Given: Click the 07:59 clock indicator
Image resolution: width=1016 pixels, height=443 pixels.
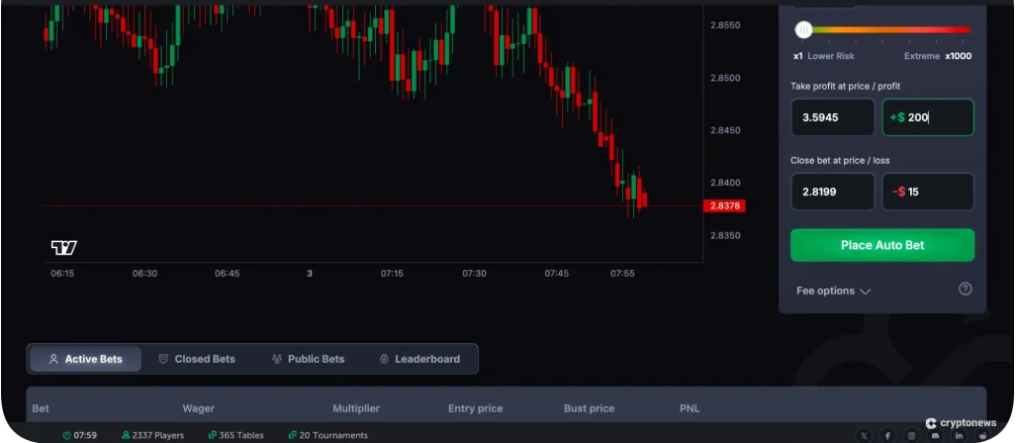Looking at the screenshot, I should pyautogui.click(x=80, y=435).
